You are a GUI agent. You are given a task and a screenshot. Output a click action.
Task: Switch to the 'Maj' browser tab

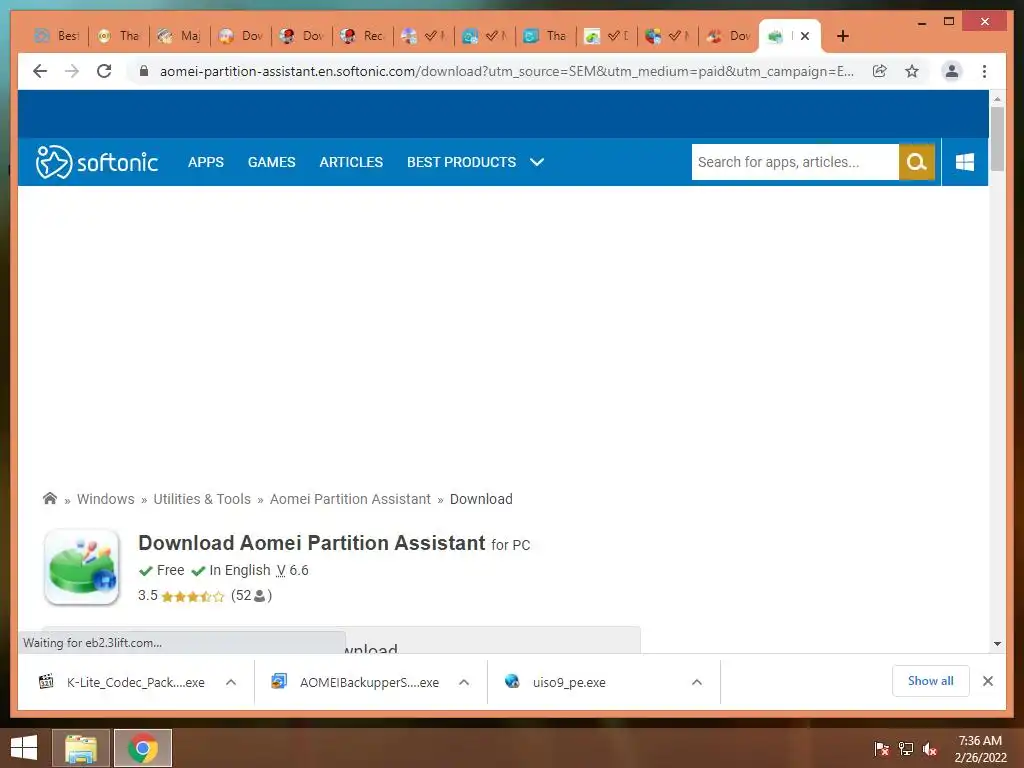click(x=180, y=36)
